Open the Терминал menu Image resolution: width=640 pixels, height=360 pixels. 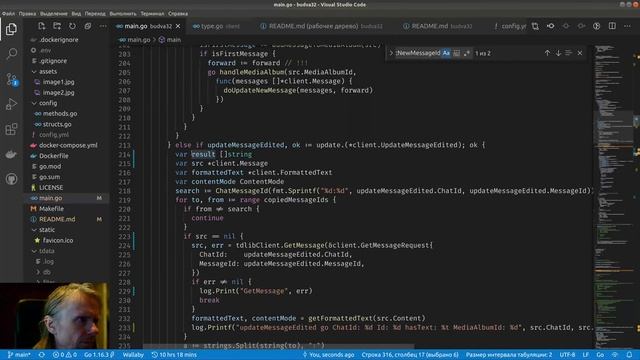pyautogui.click(x=152, y=13)
